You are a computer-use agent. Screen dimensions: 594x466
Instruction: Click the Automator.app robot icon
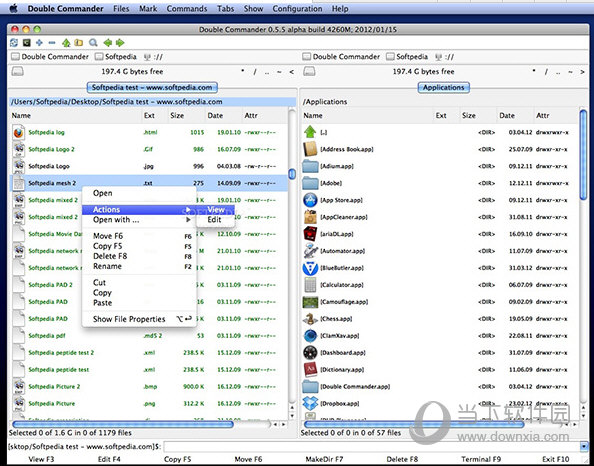pyautogui.click(x=310, y=251)
